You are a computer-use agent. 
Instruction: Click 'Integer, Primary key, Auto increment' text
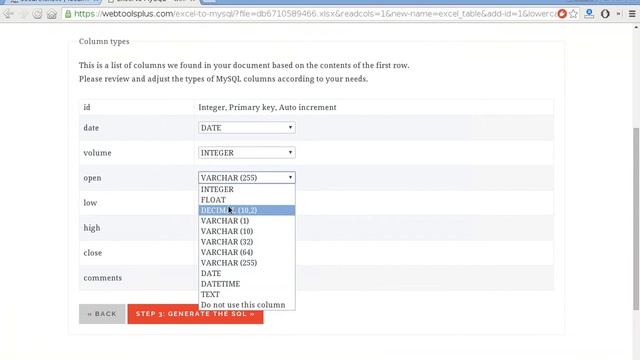(x=267, y=107)
